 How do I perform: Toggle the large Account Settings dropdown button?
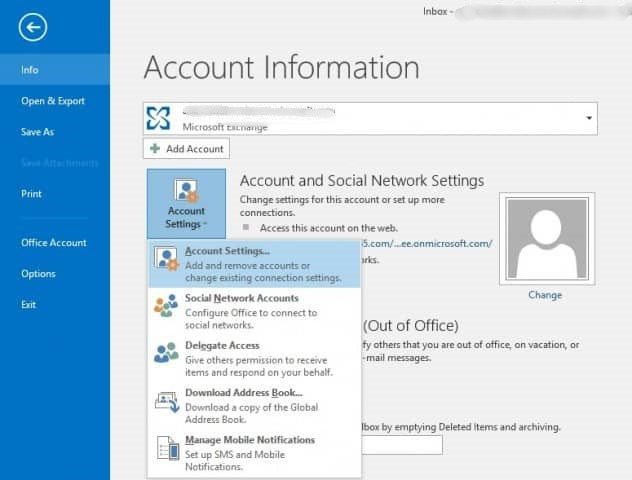tap(186, 204)
